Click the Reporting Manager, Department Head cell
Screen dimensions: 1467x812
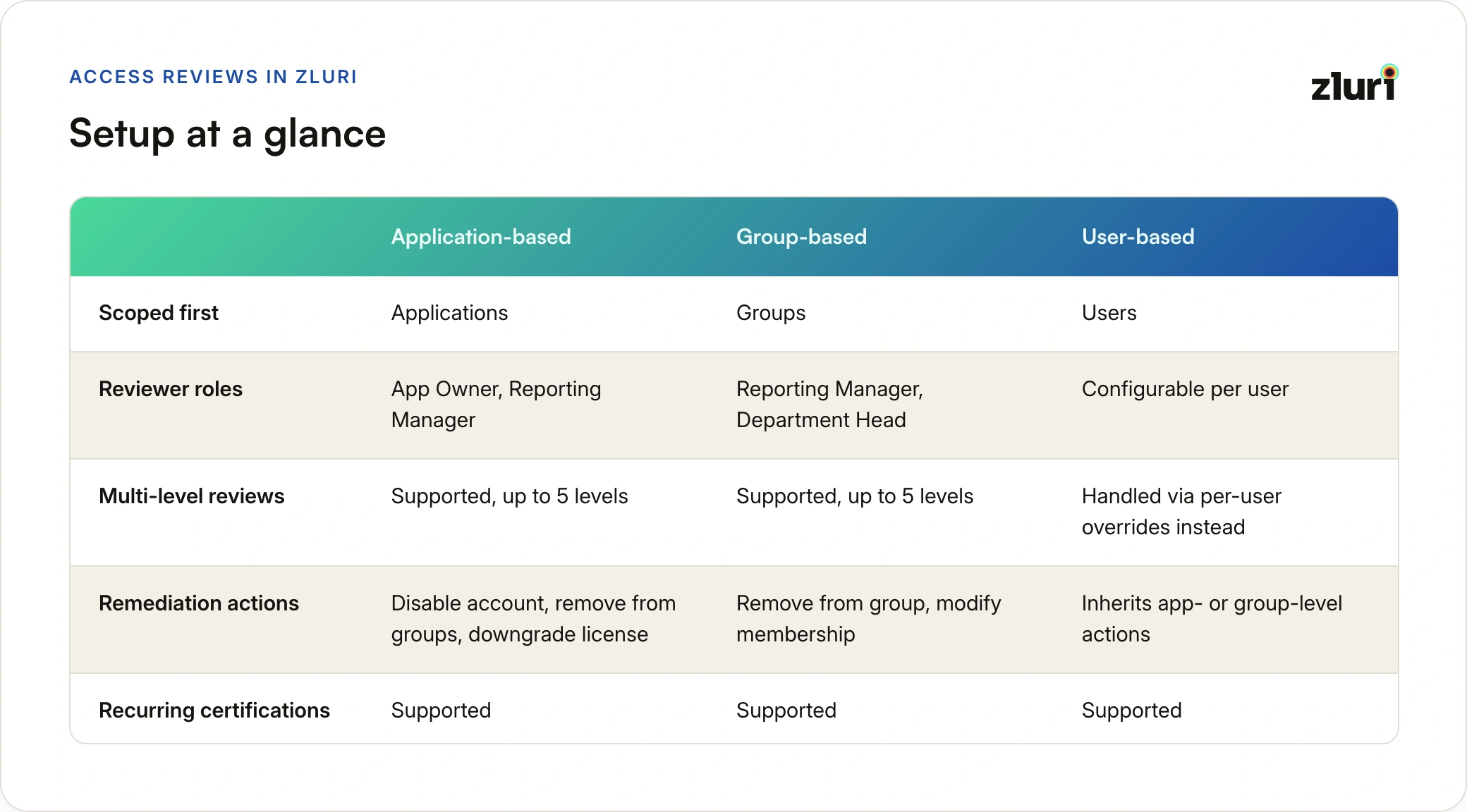829,405
